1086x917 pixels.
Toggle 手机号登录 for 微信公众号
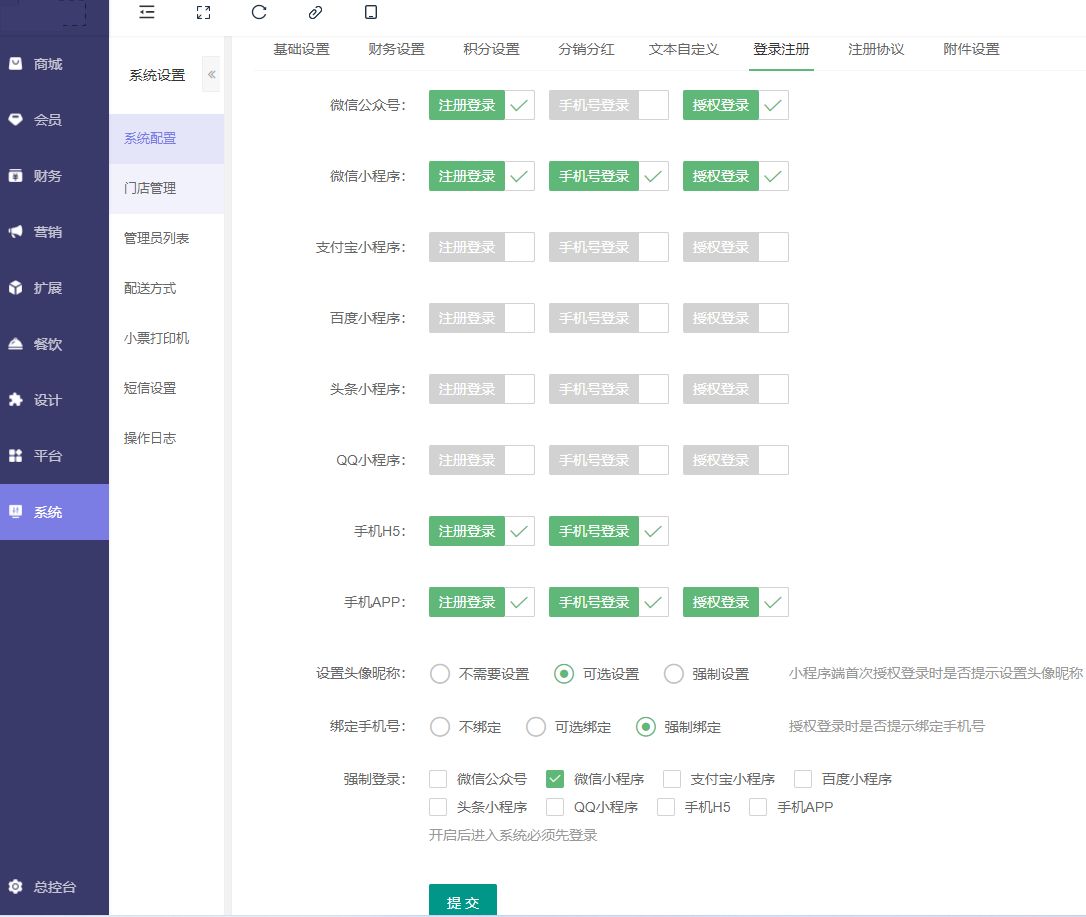click(x=608, y=105)
